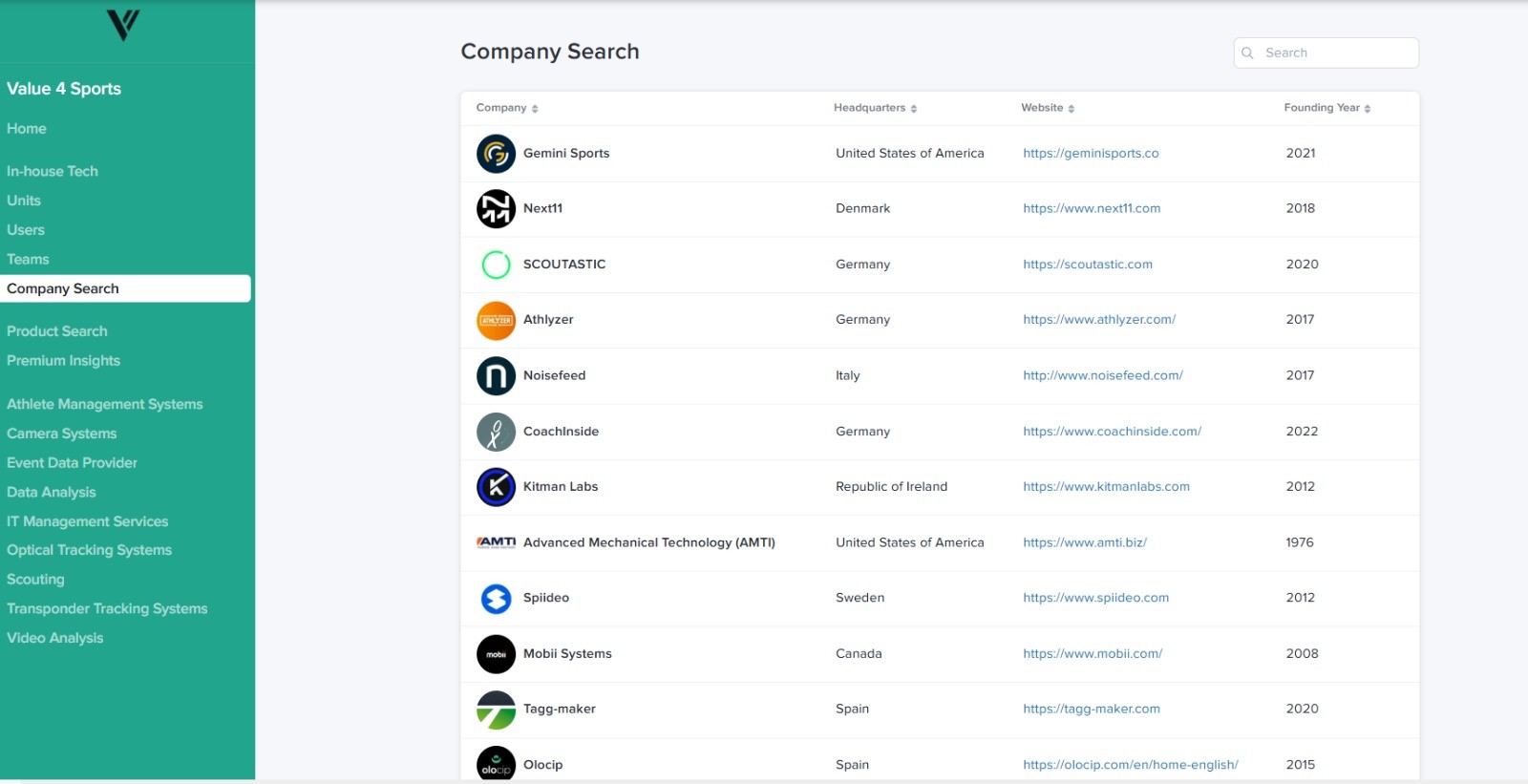Viewport: 1528px width, 784px height.
Task: Sort the table by Company column
Action: tap(507, 108)
